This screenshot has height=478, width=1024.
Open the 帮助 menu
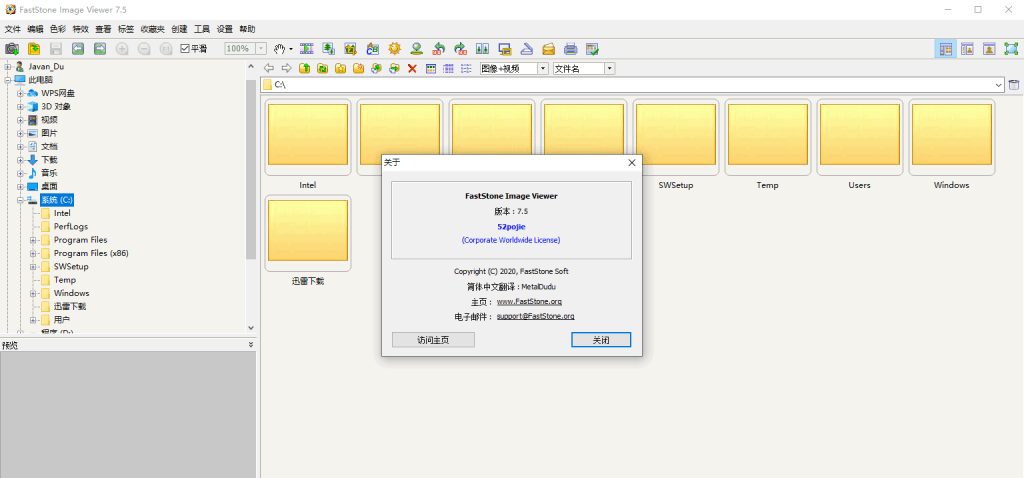(247, 29)
